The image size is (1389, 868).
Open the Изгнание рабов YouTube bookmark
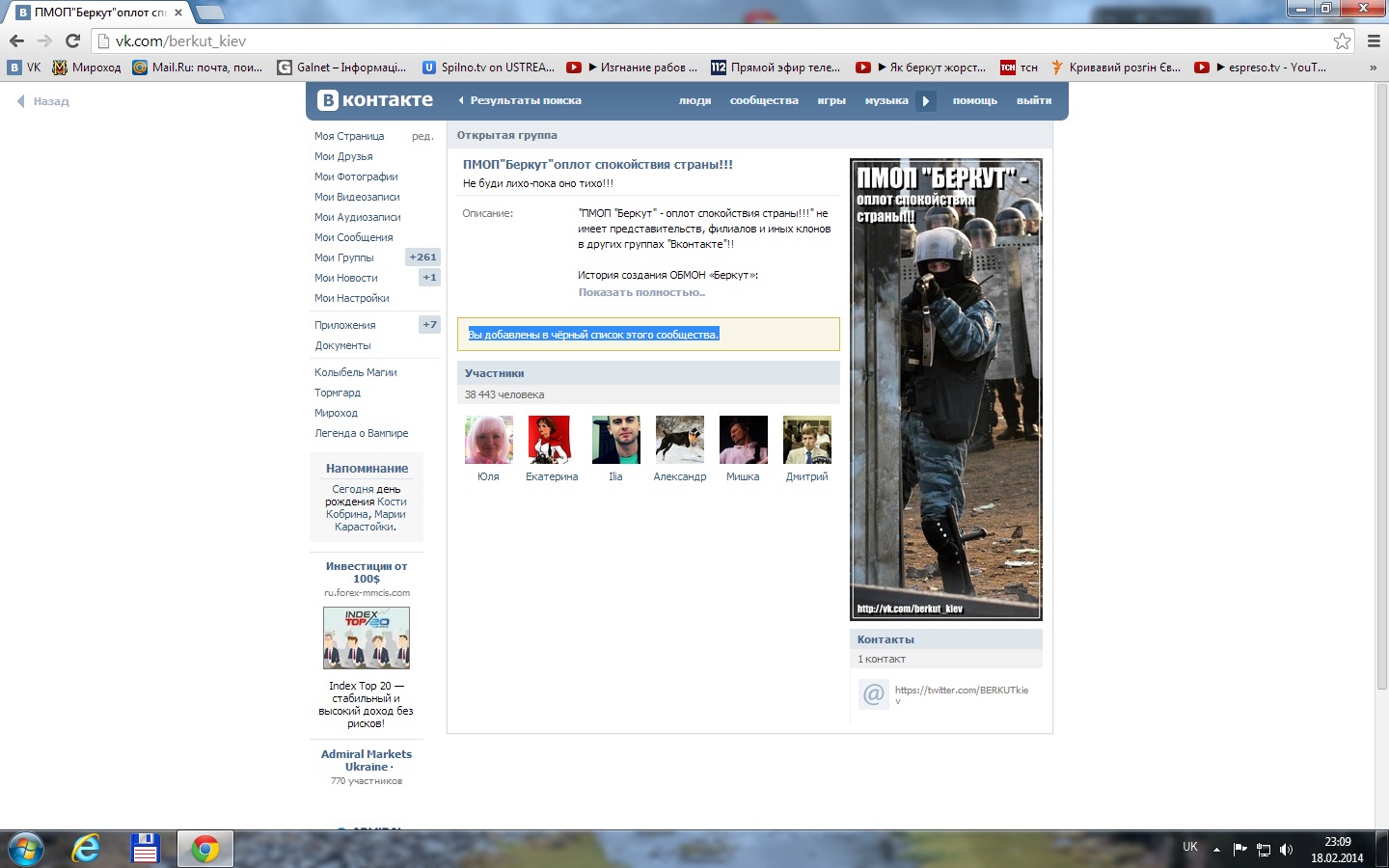(632, 68)
